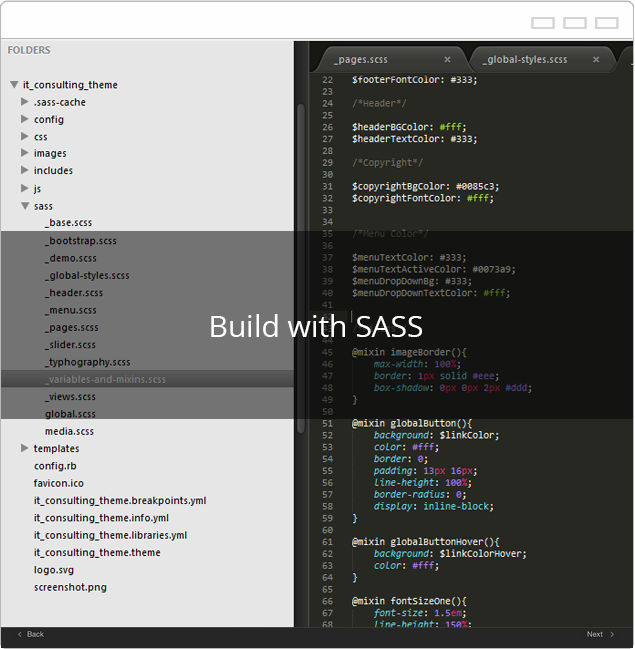Screen dimensions: 635x649
Task: Open logo.svg file
Action: tap(54, 570)
